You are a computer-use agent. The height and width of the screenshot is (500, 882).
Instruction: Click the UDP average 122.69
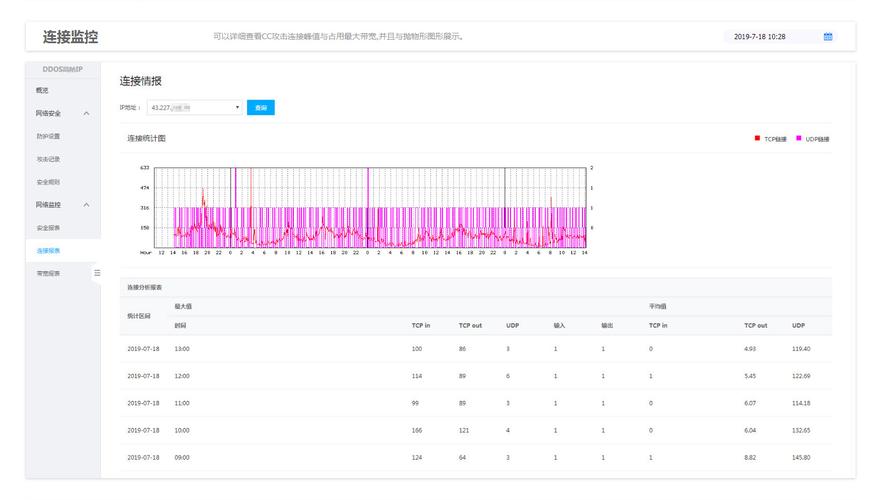point(801,376)
